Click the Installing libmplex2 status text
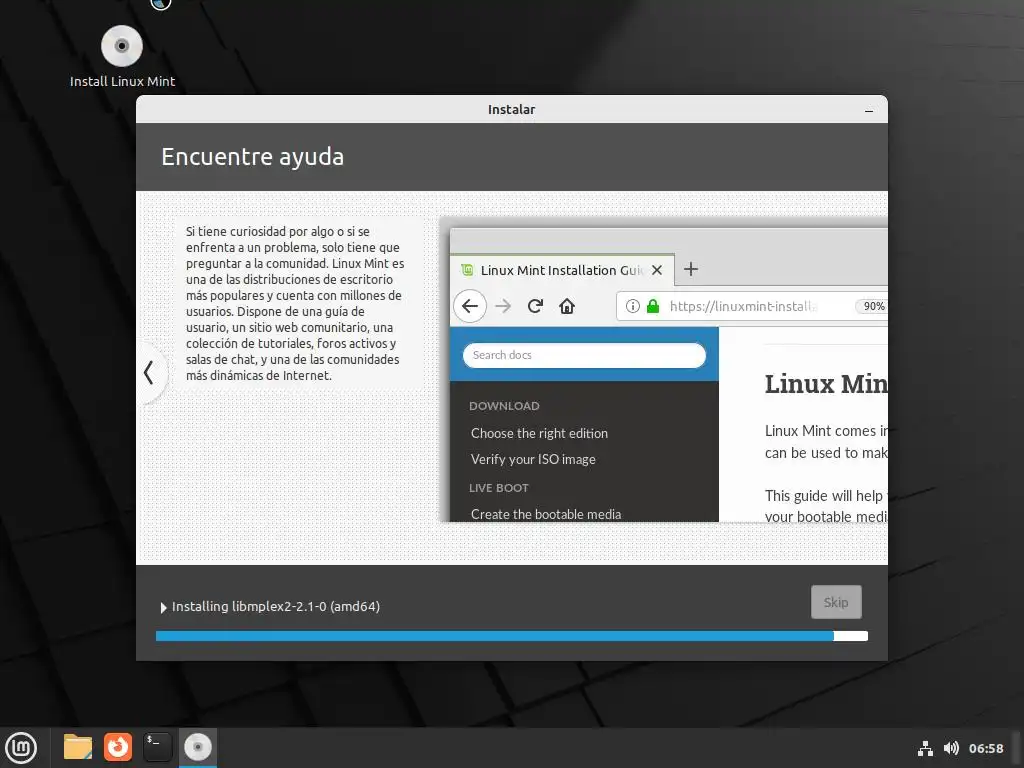The width and height of the screenshot is (1024, 768). click(x=276, y=607)
